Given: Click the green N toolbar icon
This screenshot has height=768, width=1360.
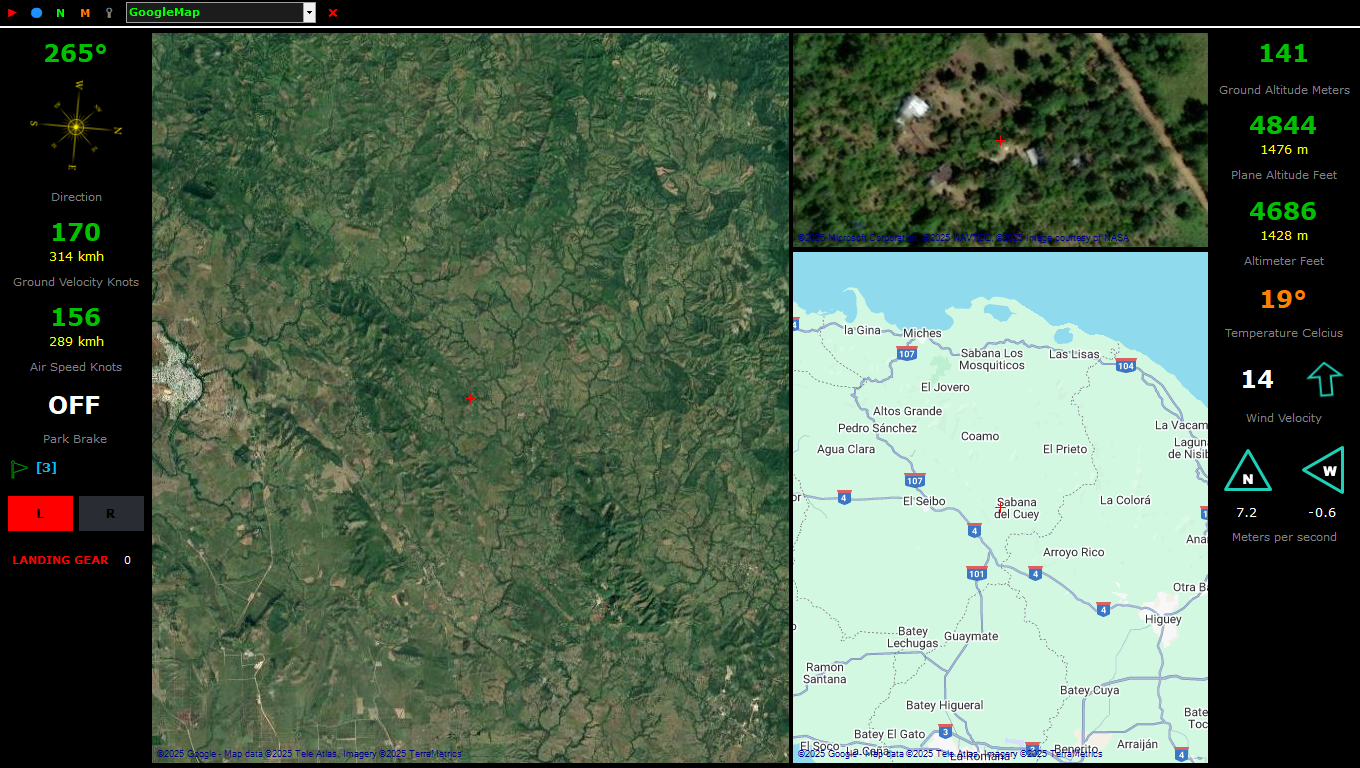Looking at the screenshot, I should (x=60, y=13).
